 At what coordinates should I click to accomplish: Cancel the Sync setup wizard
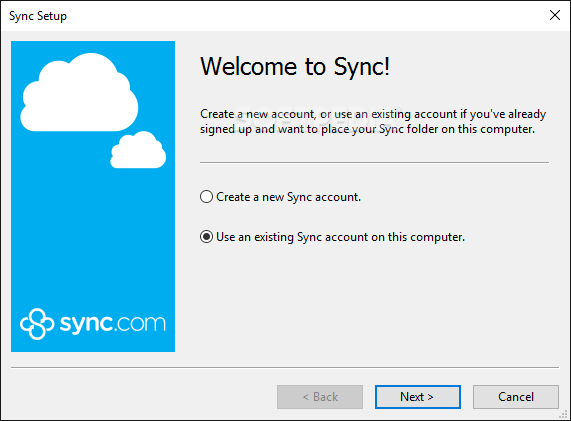coord(516,397)
